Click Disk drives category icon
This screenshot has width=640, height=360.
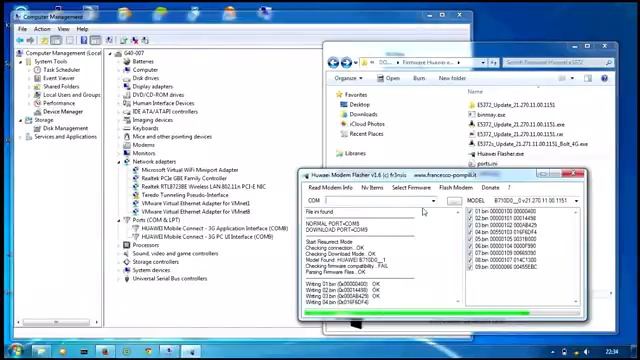[127, 78]
